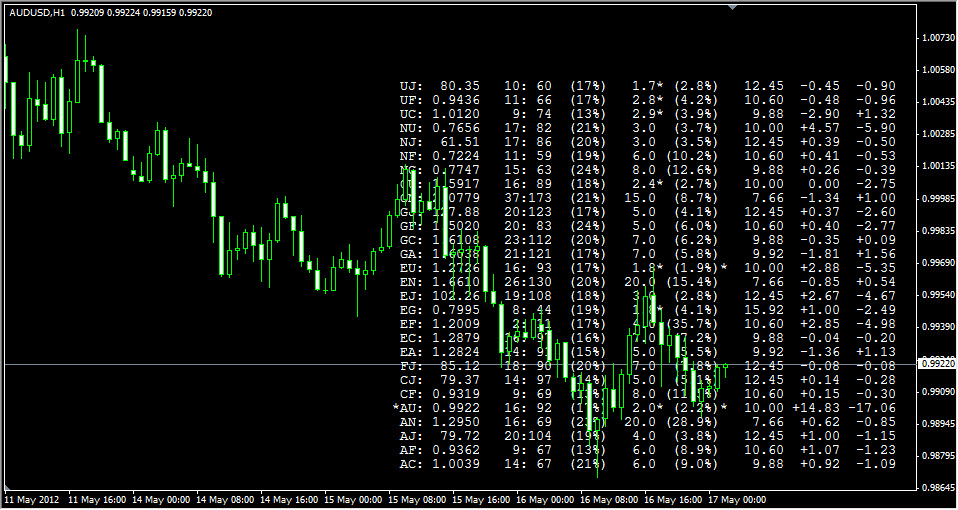
Task: Click the 14 May 08:00 time label
Action: pos(228,499)
